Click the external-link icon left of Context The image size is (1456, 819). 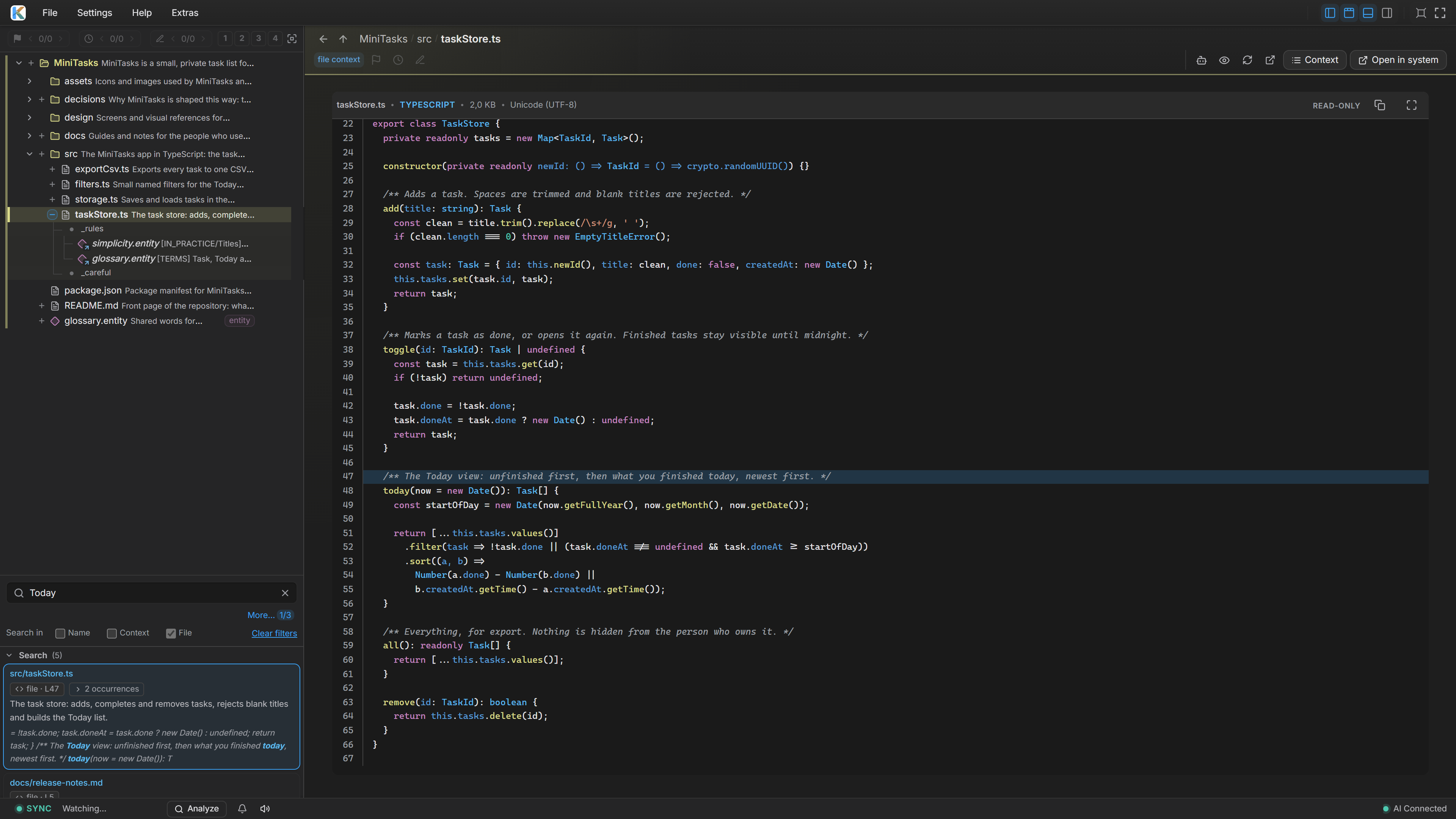click(1269, 60)
